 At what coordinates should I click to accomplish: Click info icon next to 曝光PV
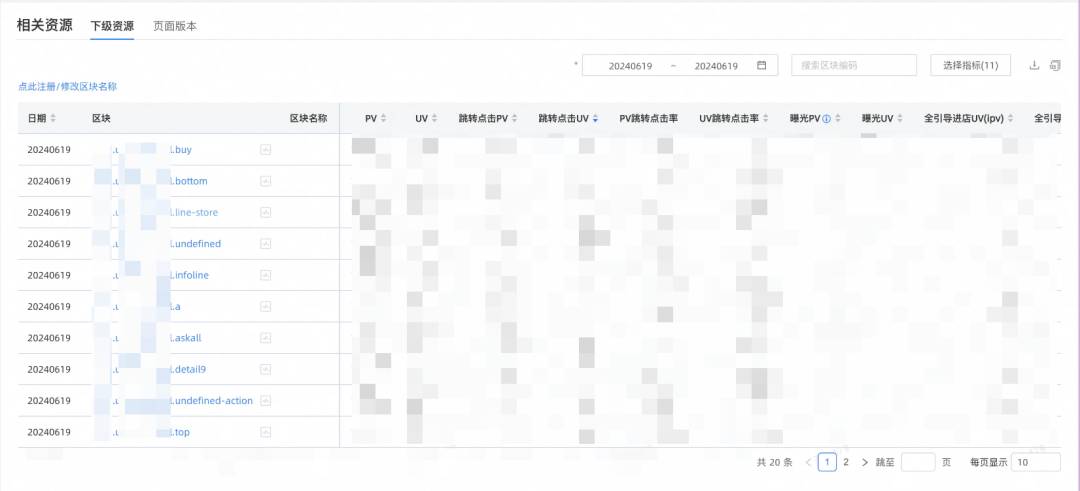[x=826, y=118]
